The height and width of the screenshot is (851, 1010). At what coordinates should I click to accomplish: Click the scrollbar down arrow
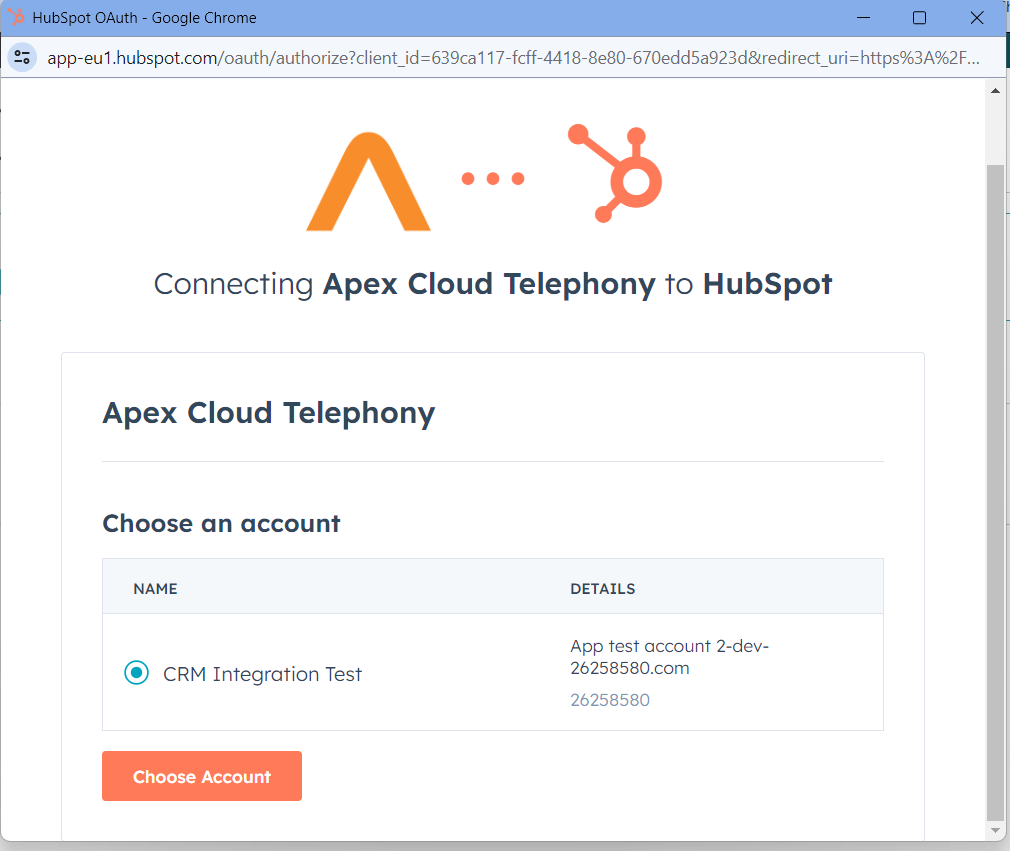[x=995, y=830]
